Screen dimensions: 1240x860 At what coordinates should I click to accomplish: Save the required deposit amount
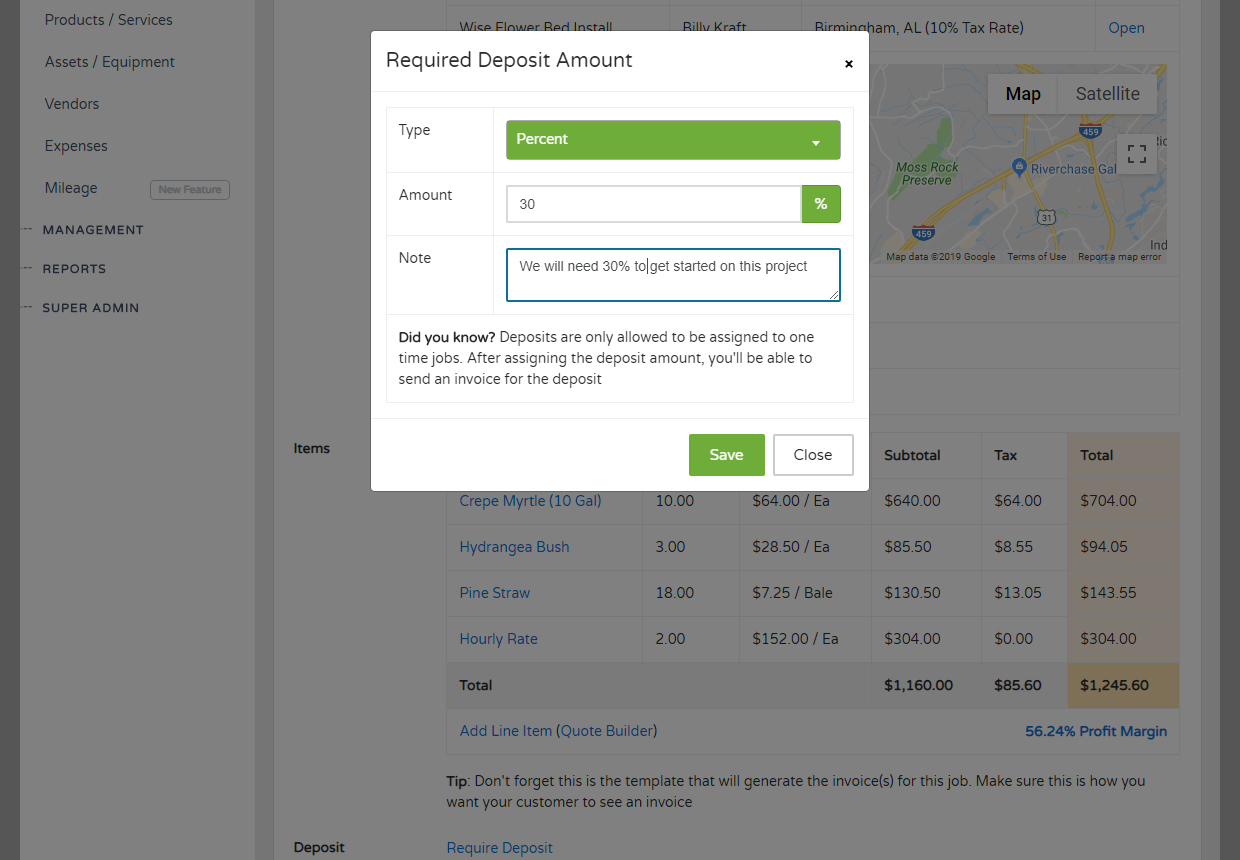point(726,454)
